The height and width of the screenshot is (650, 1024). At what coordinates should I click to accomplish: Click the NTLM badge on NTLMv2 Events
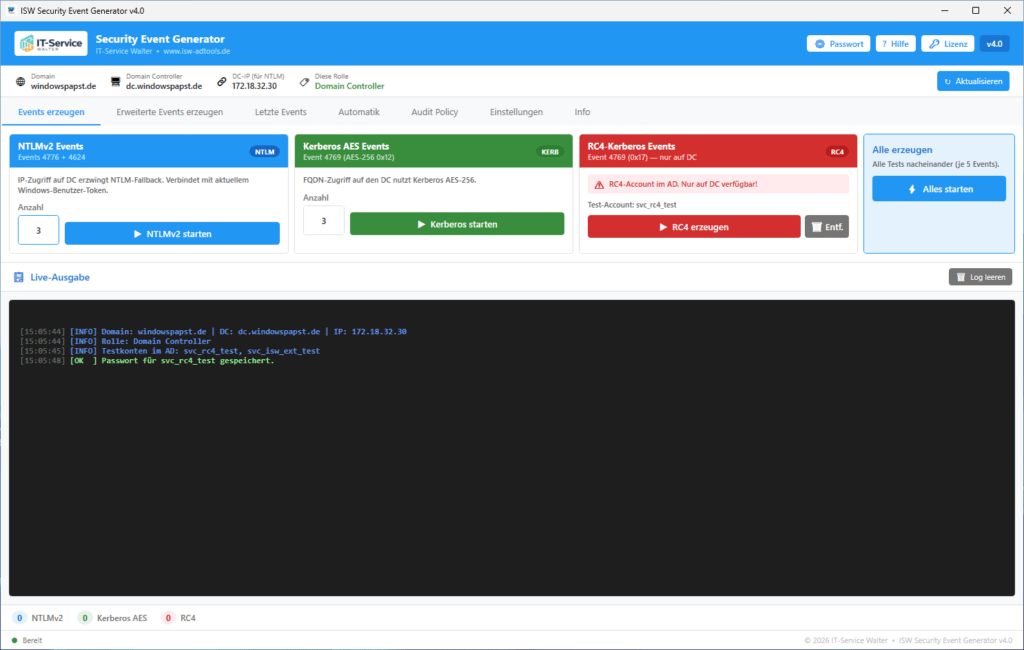tap(264, 152)
